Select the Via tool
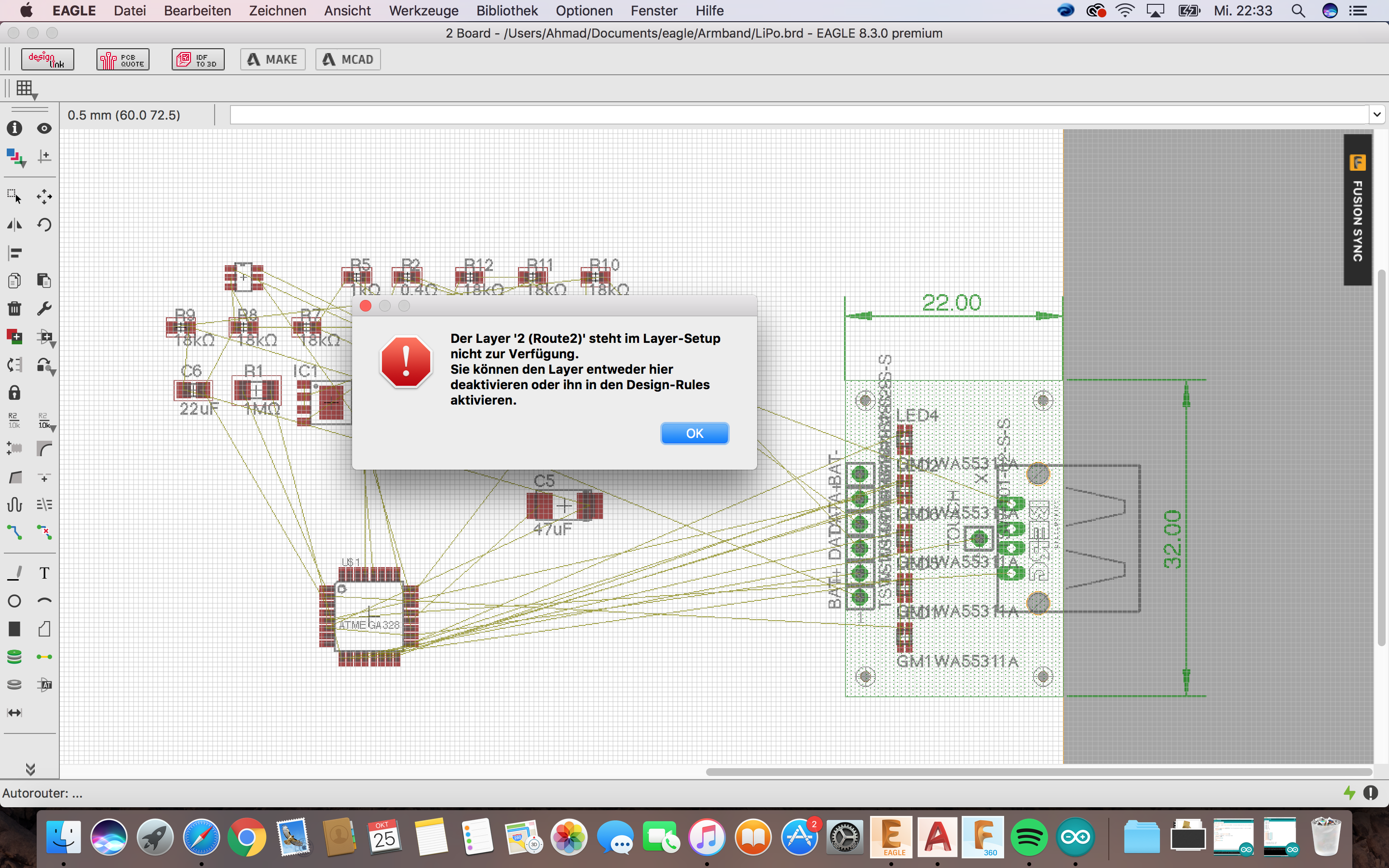1389x868 pixels. coord(14,657)
